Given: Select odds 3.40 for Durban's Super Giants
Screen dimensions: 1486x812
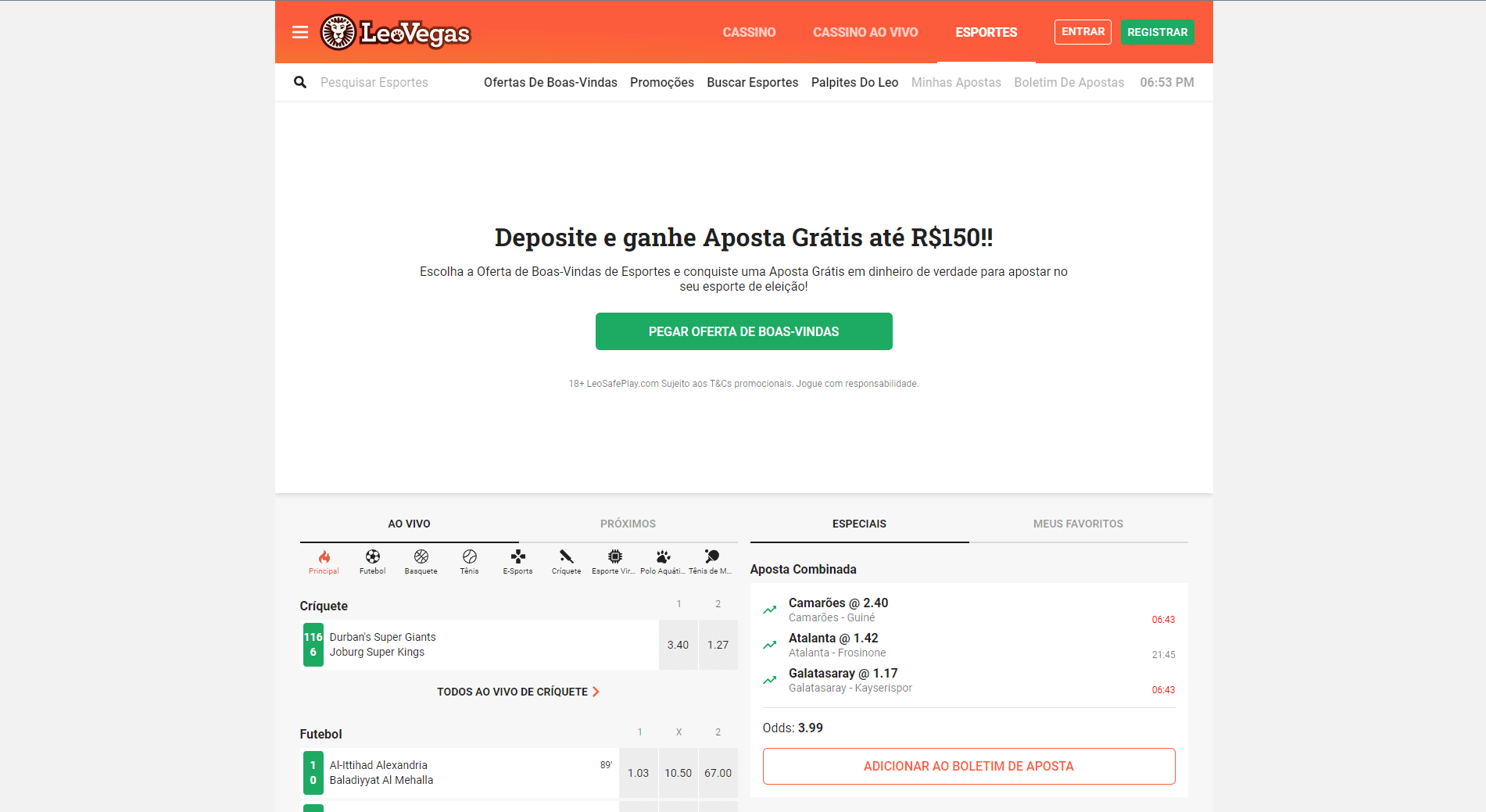Looking at the screenshot, I should [678, 645].
